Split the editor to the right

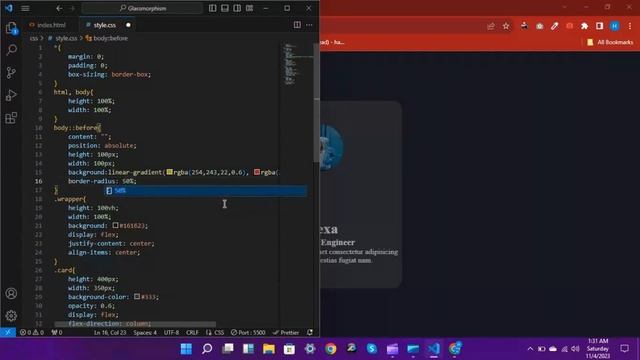pyautogui.click(x=297, y=25)
